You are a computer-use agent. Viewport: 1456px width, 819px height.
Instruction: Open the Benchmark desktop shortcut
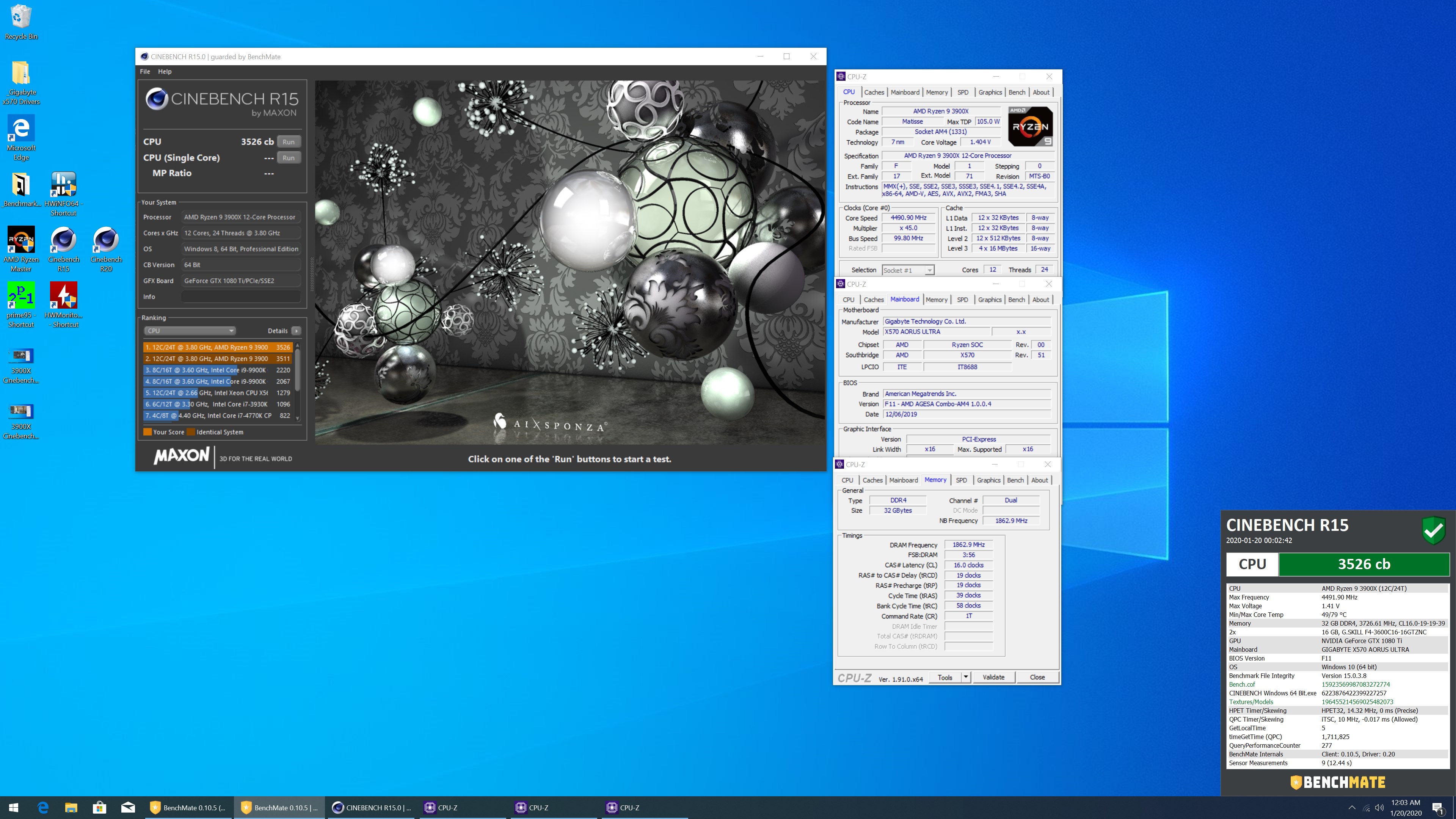click(x=21, y=189)
